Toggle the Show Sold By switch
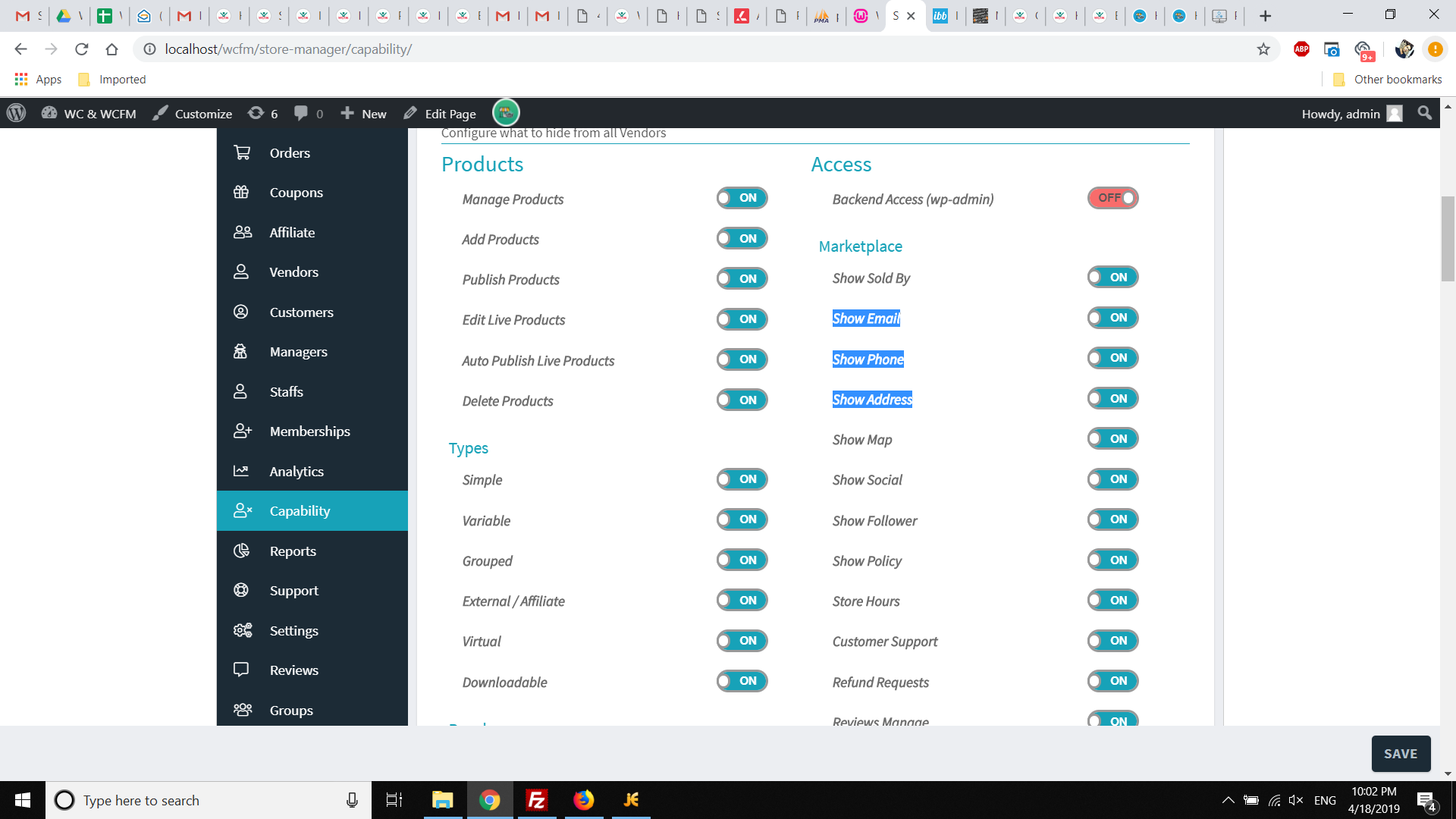 [x=1112, y=277]
